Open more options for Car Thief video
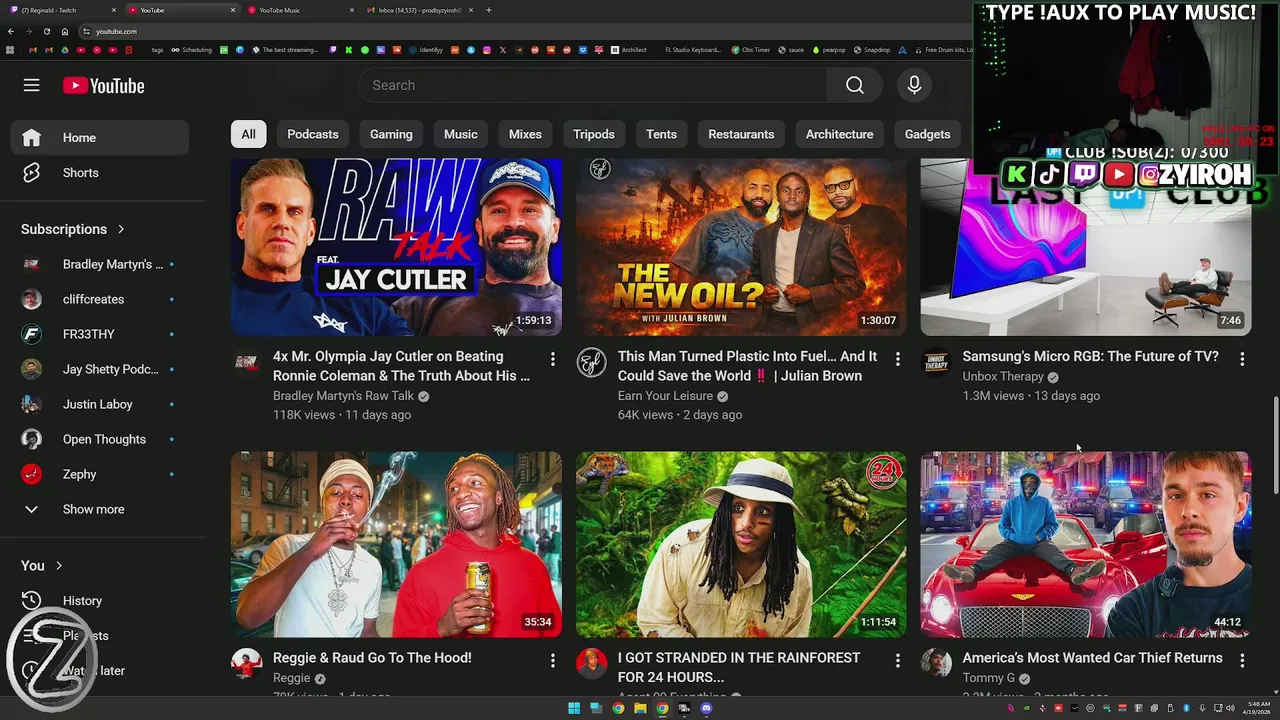1280x720 pixels. point(1242,660)
